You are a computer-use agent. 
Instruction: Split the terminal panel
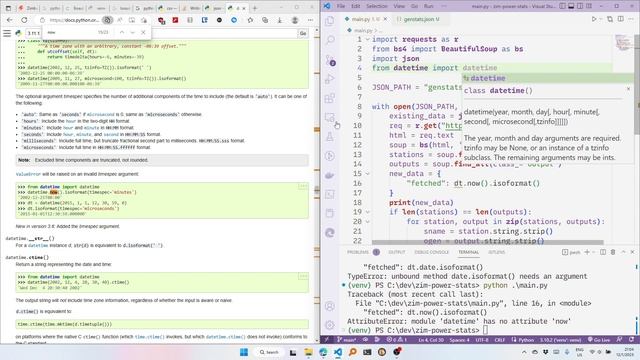click(x=603, y=252)
